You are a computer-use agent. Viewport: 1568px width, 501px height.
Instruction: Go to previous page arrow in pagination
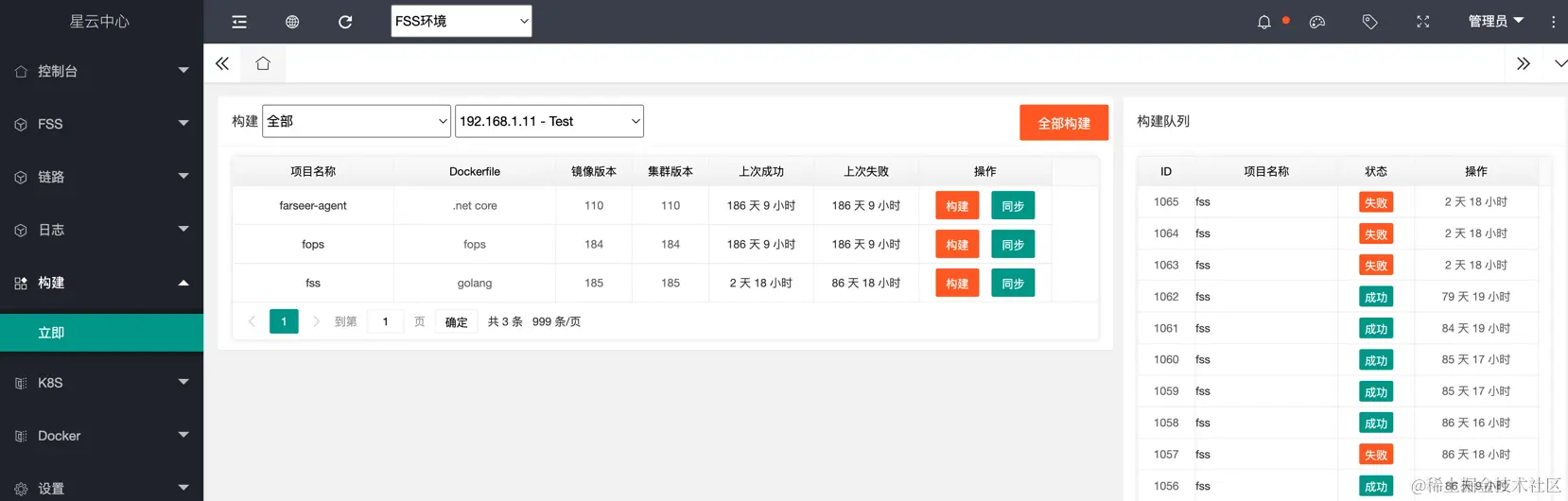point(252,321)
